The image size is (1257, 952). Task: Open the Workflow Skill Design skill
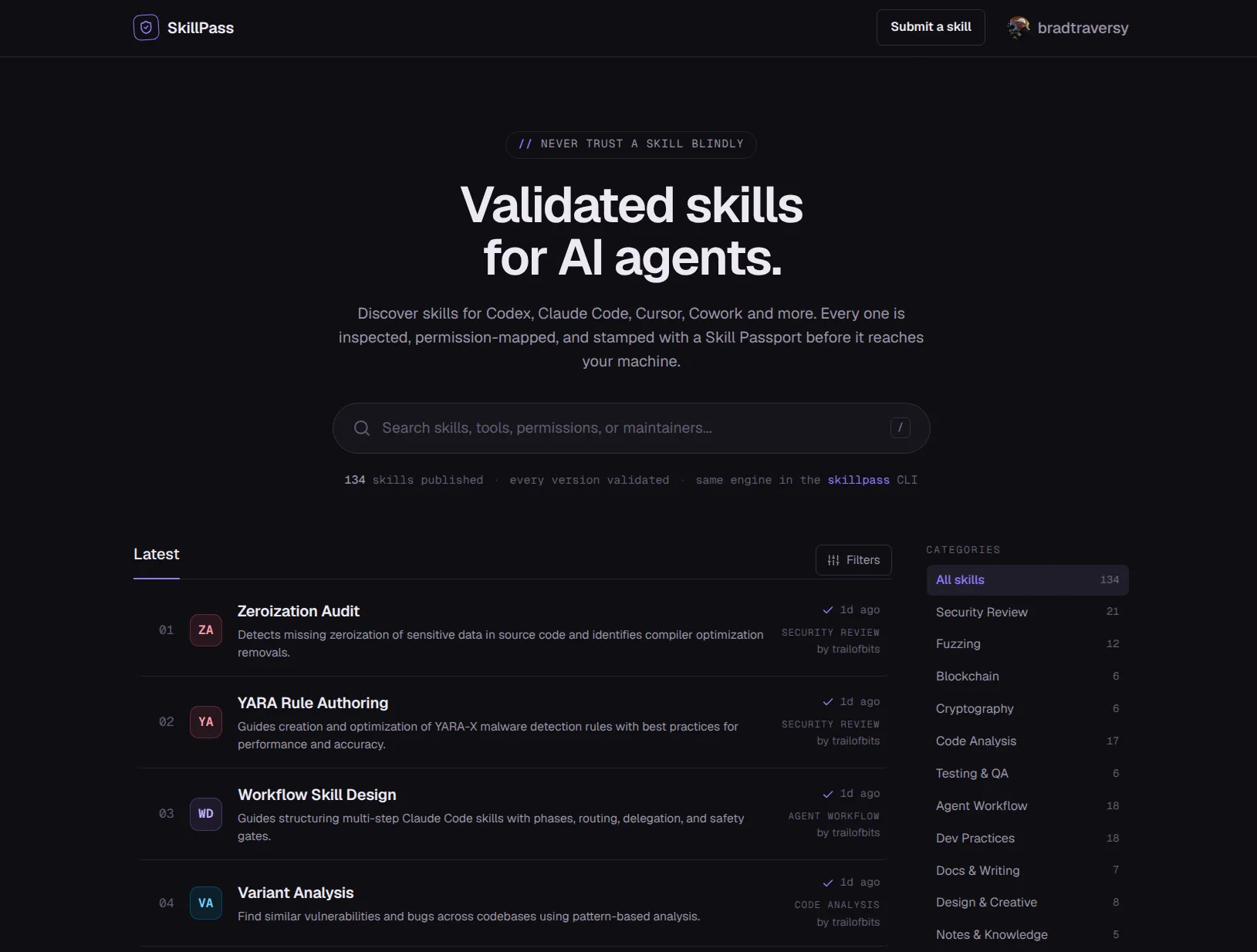316,795
